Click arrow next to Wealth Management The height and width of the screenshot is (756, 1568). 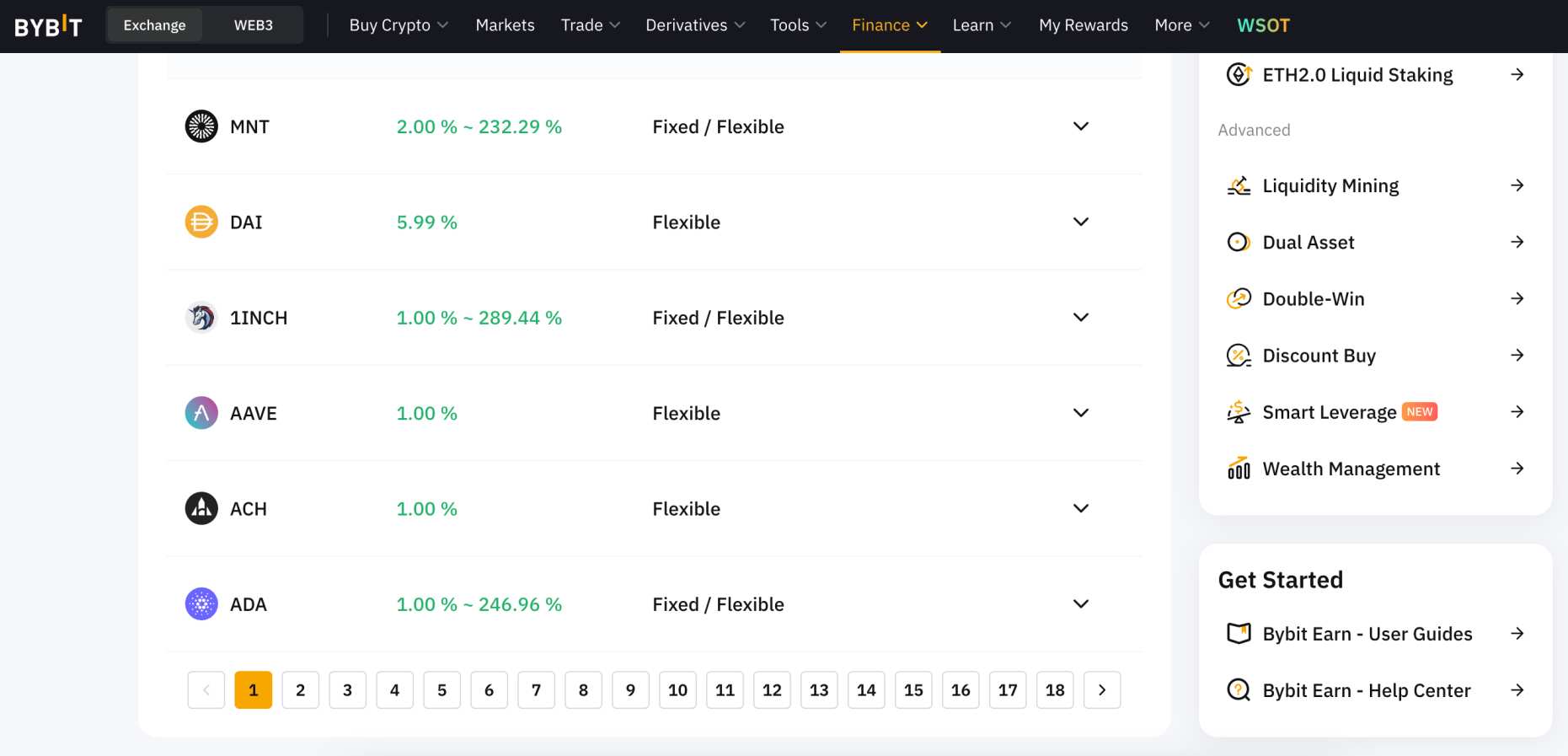pyautogui.click(x=1517, y=468)
